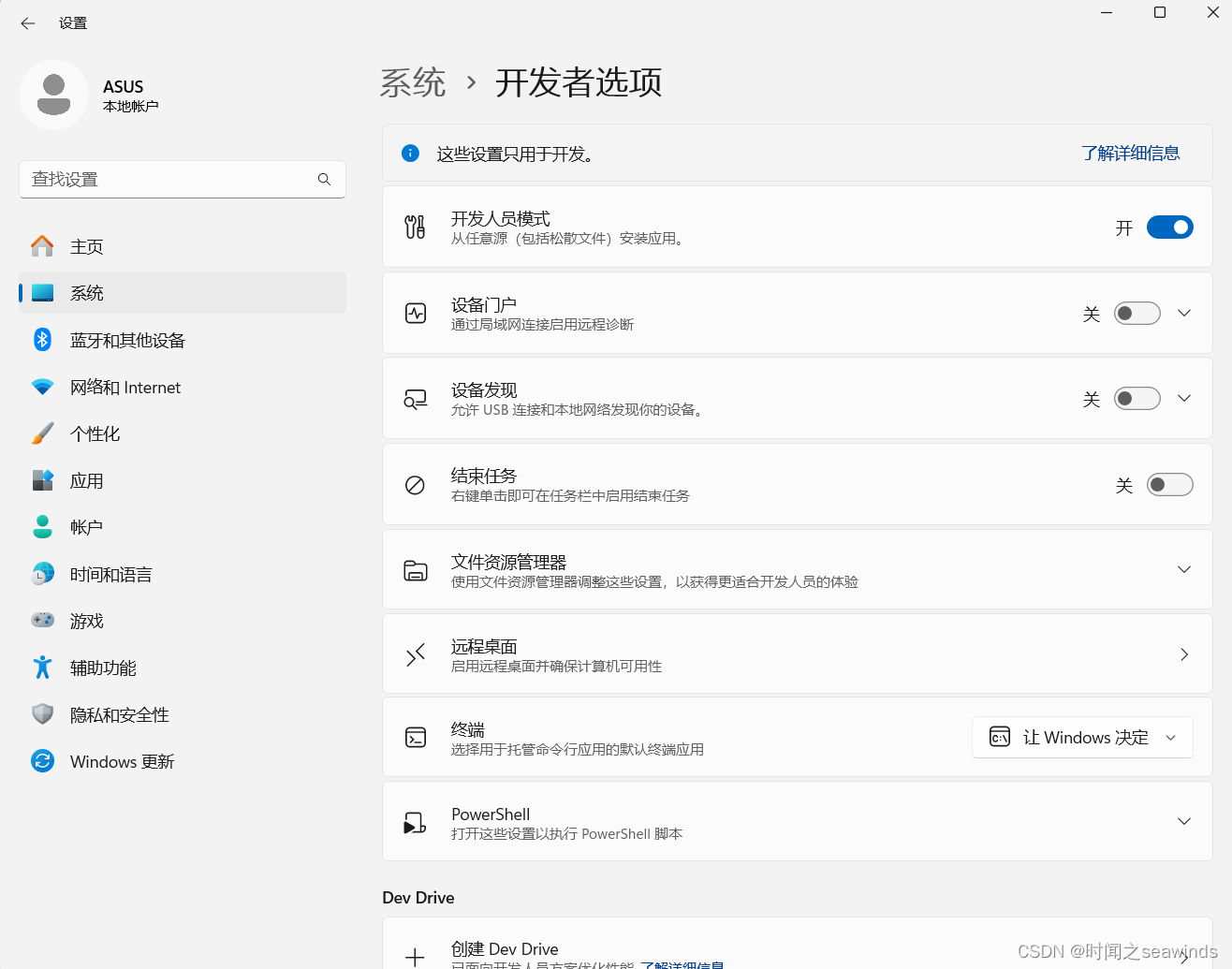Viewport: 1232px width, 969px height.
Task: Expand the 文件资源管理器 section
Action: pyautogui.click(x=1183, y=569)
